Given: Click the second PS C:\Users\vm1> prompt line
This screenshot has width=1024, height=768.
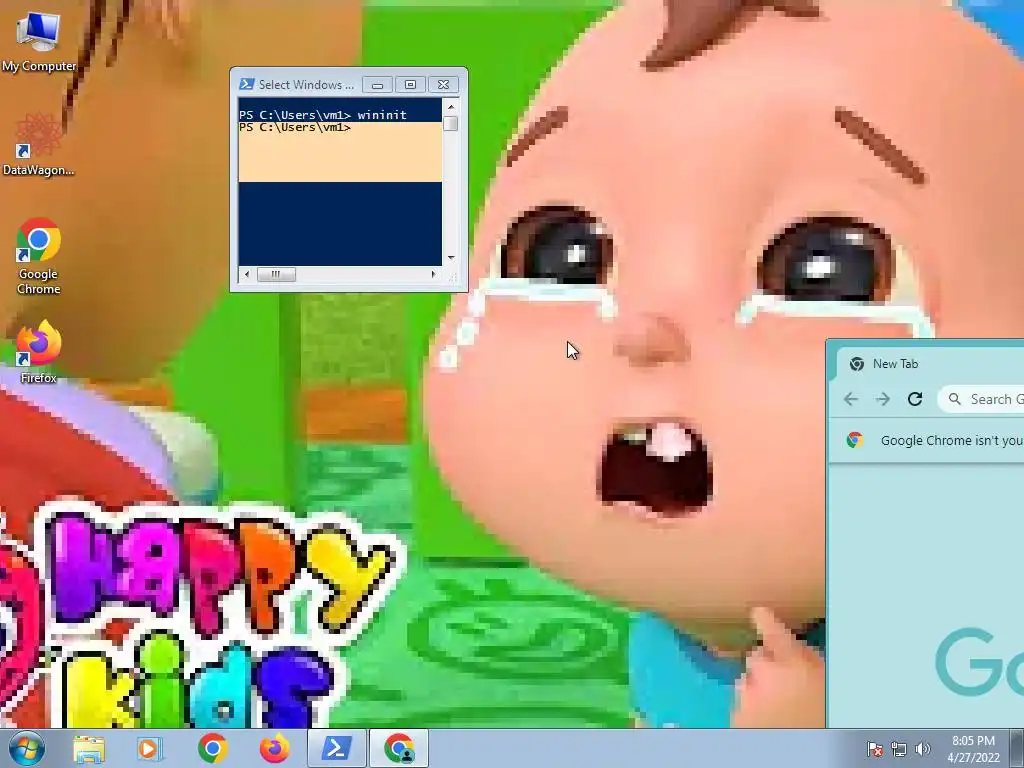Looking at the screenshot, I should tap(295, 127).
